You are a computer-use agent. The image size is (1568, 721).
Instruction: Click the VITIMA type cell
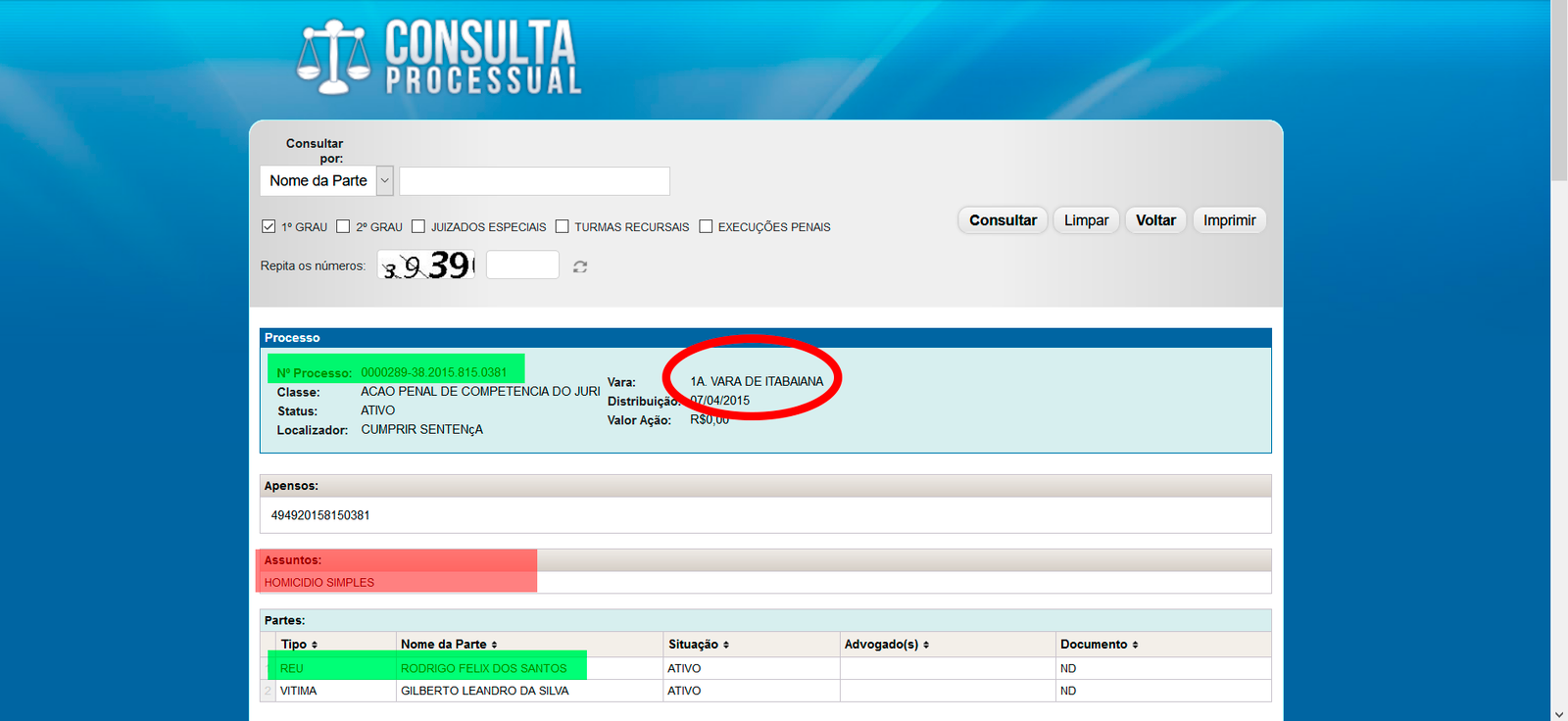[x=336, y=691]
